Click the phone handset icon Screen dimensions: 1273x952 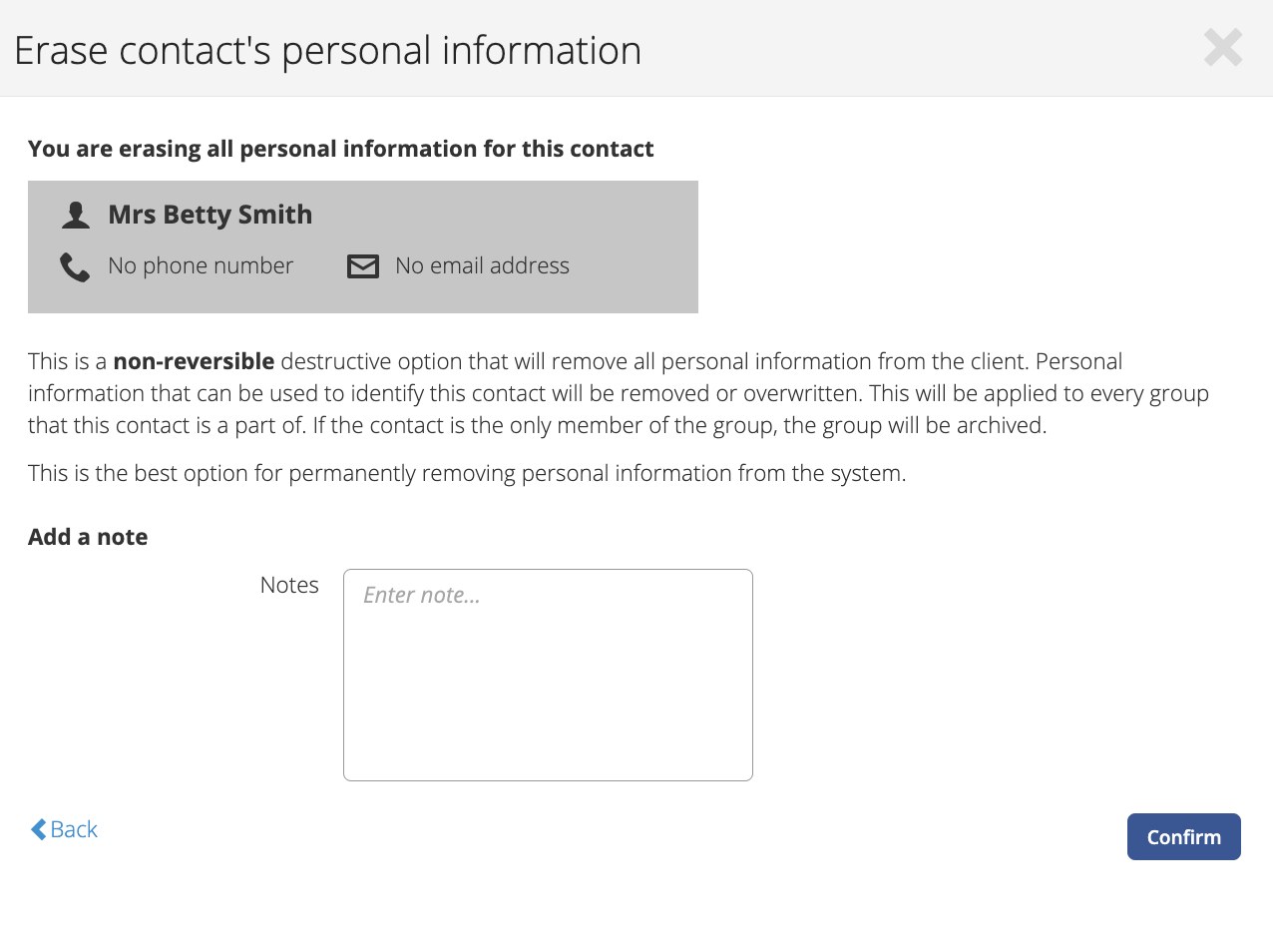point(75,267)
